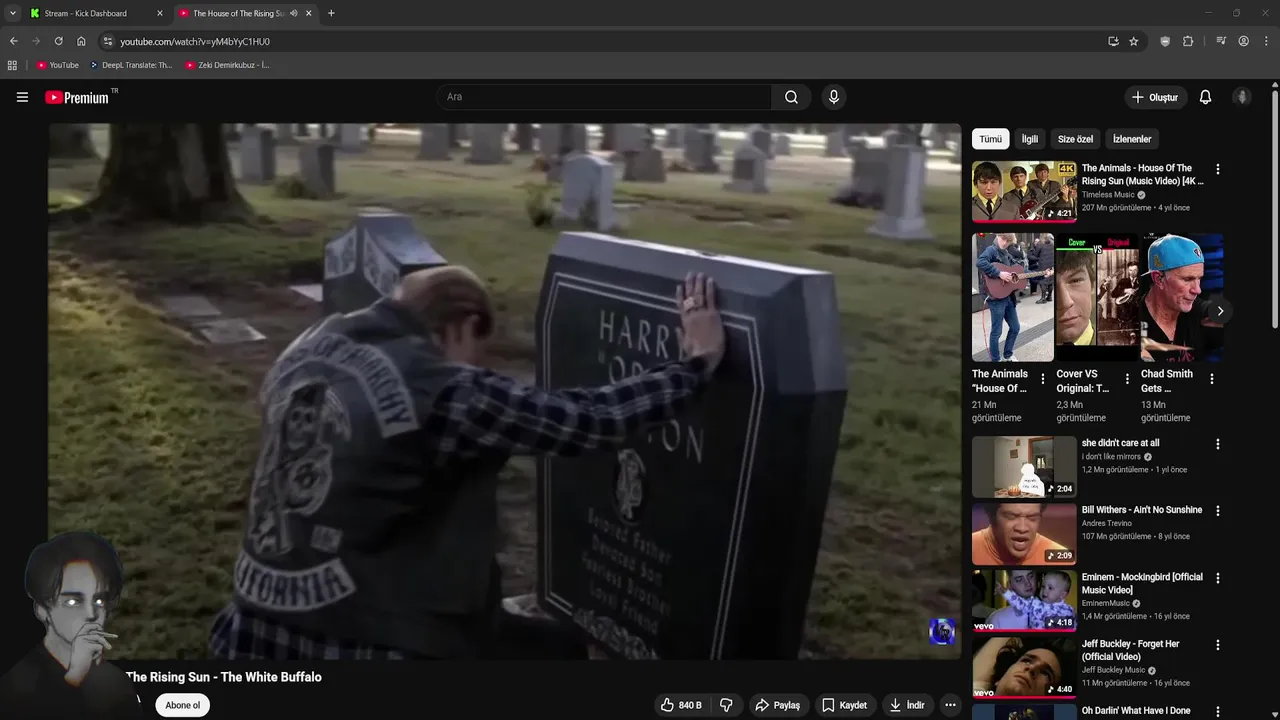
Task: Show next shorts with arrow
Action: [1219, 311]
